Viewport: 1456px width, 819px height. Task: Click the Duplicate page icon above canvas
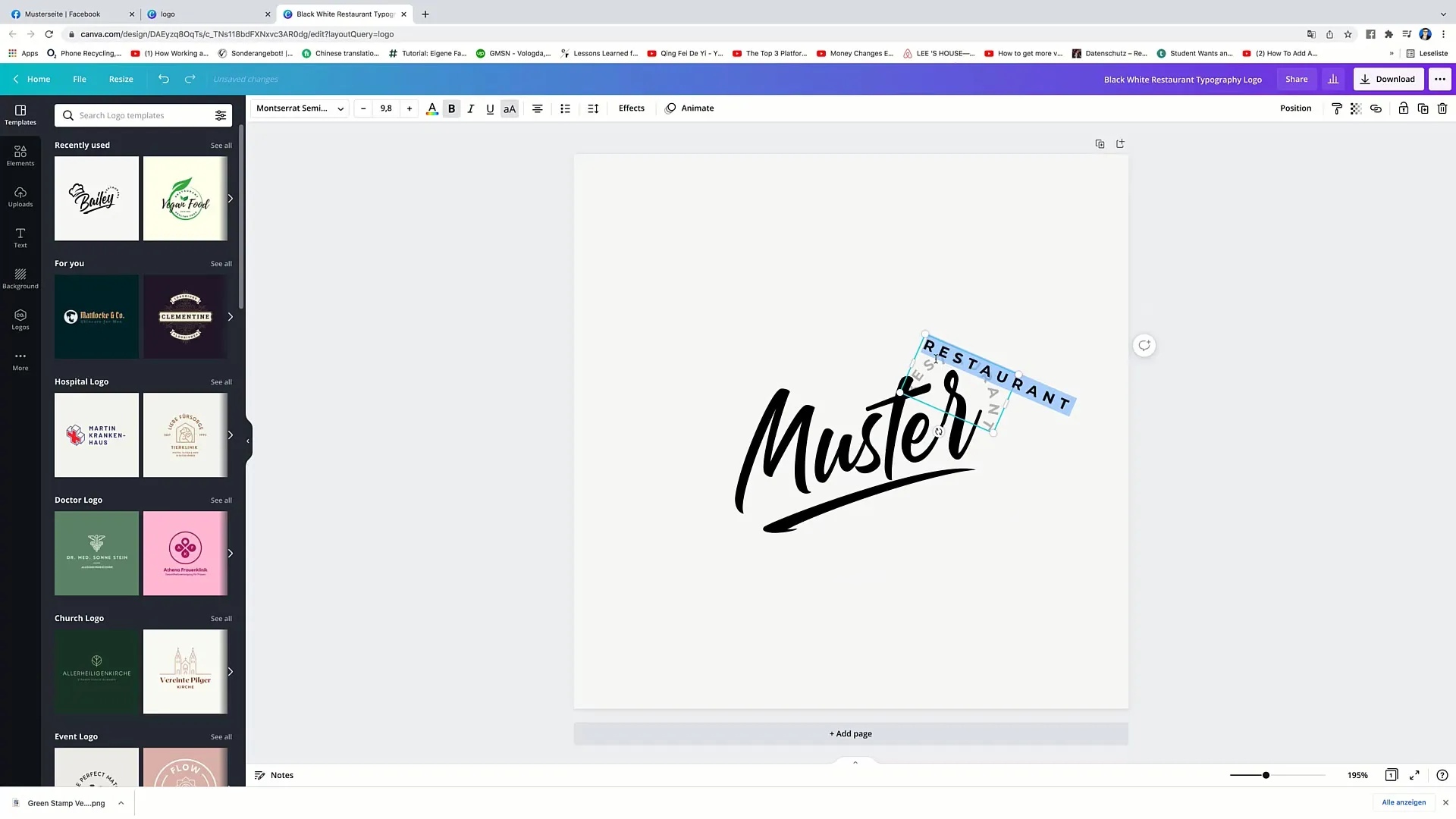pos(1100,143)
